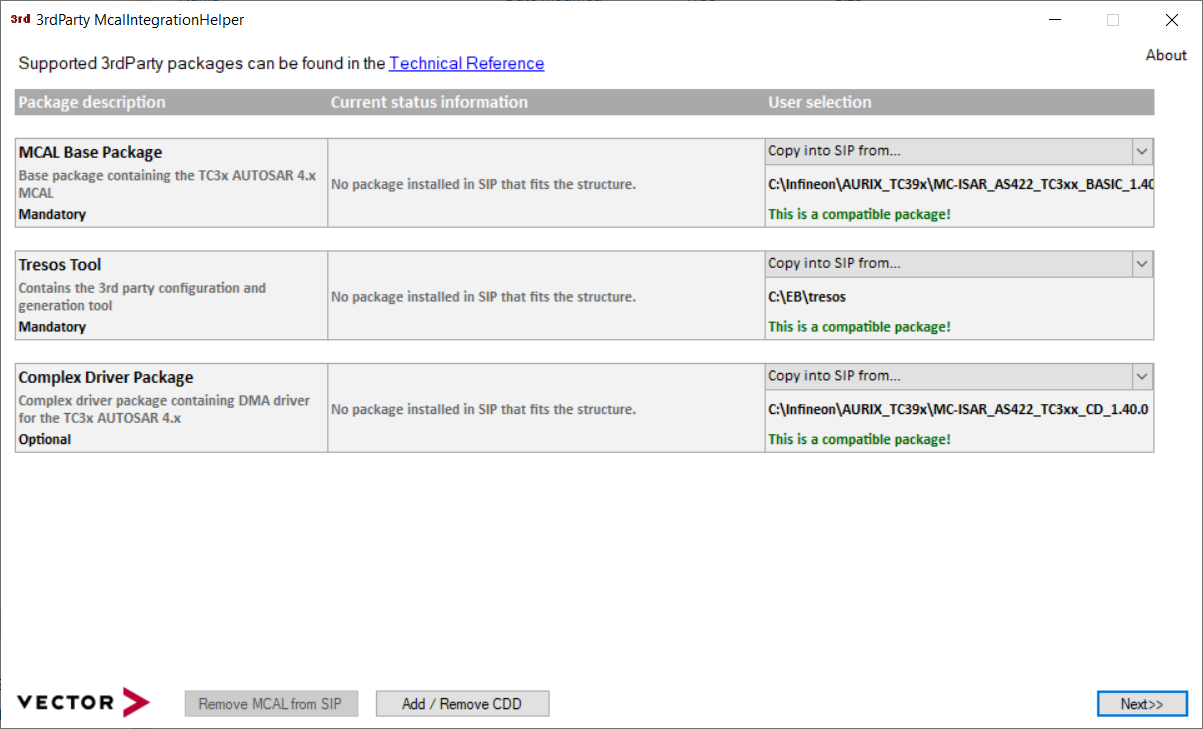Image resolution: width=1203 pixels, height=729 pixels.
Task: Click the User selection column header
Action: click(x=819, y=102)
